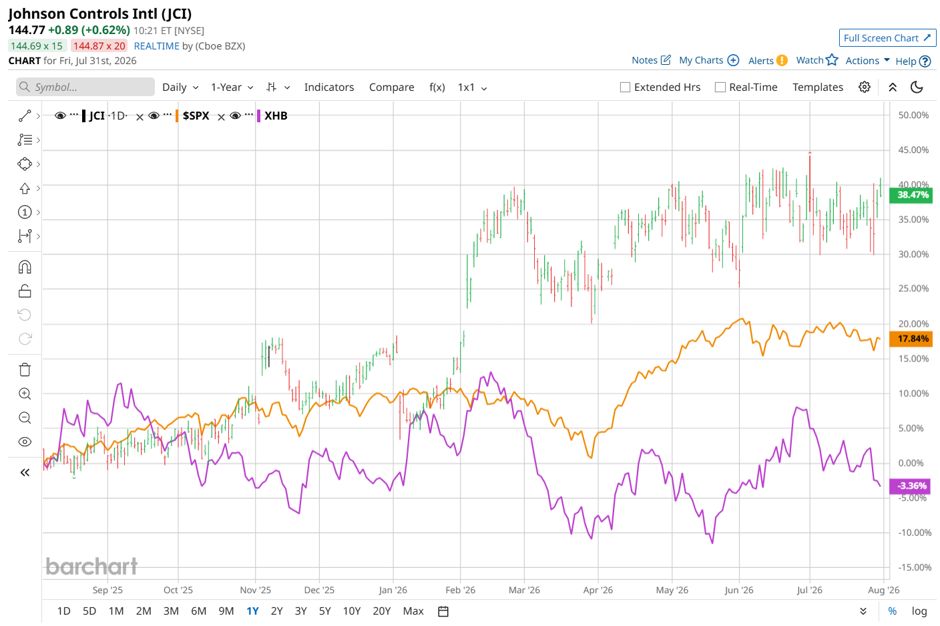This screenshot has height=626, width=940.
Task: Open the 1-Year period dropdown
Action: [x=232, y=87]
